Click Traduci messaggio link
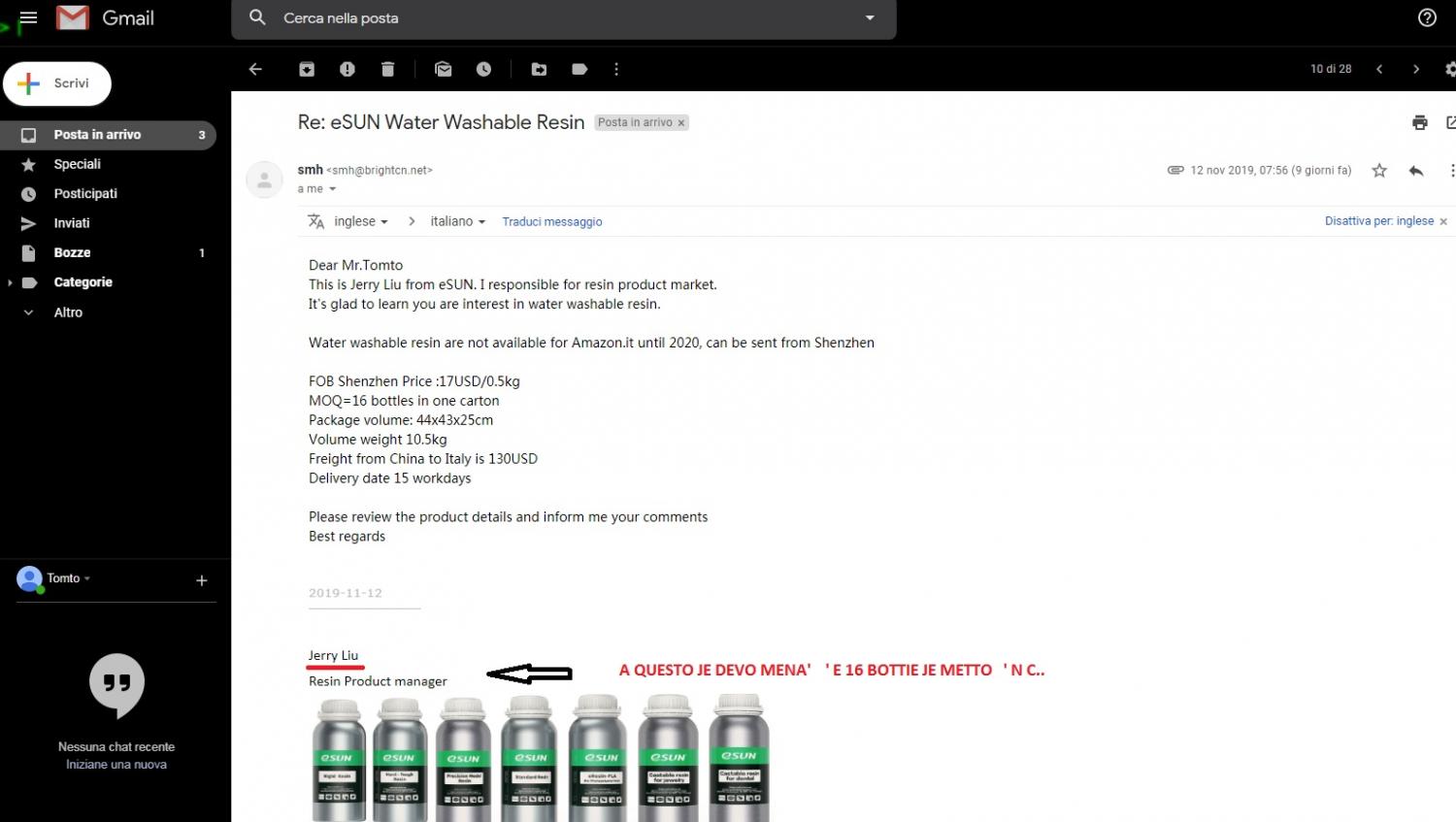This screenshot has height=822, width=1456. (552, 221)
